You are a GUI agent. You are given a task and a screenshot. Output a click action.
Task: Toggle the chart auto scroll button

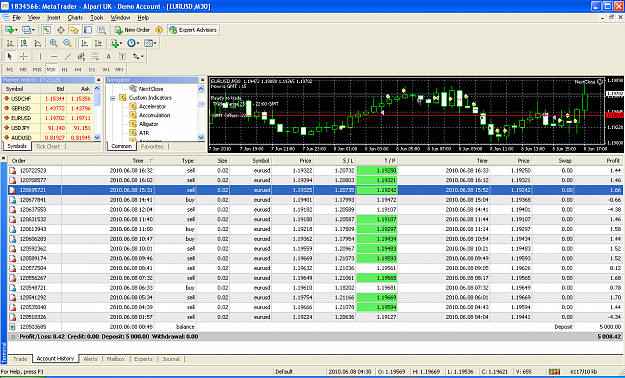[x=84, y=43]
